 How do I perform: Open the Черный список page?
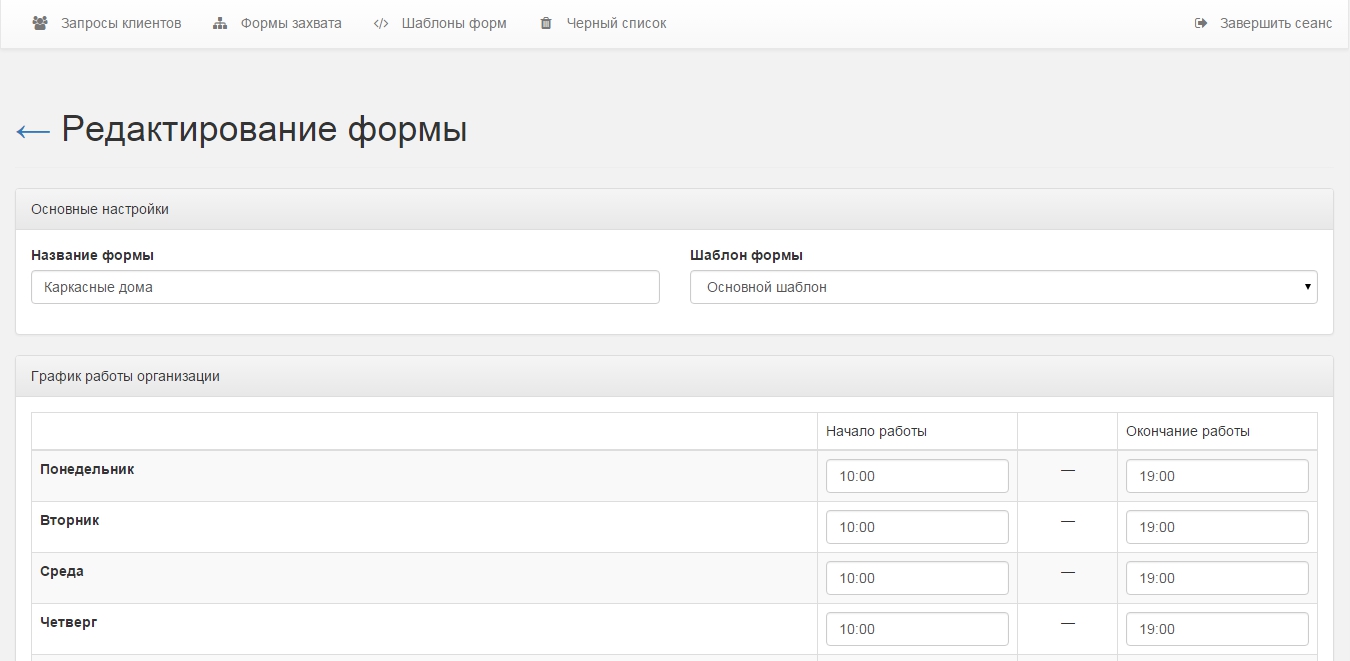tap(616, 23)
